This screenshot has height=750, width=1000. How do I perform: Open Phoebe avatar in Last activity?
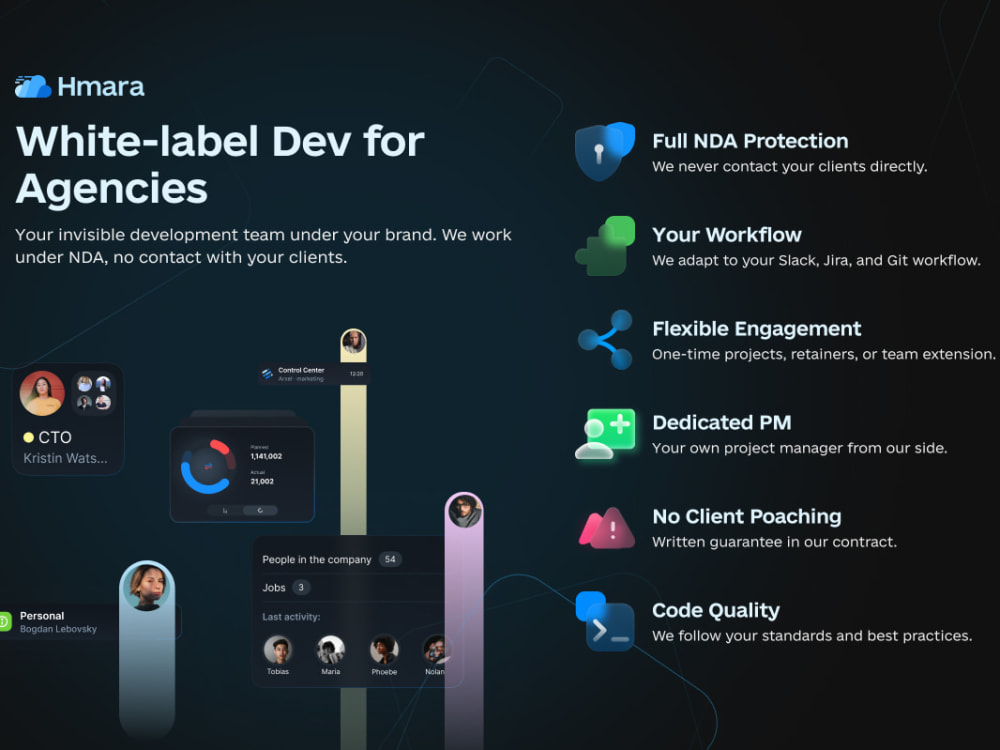tap(384, 650)
